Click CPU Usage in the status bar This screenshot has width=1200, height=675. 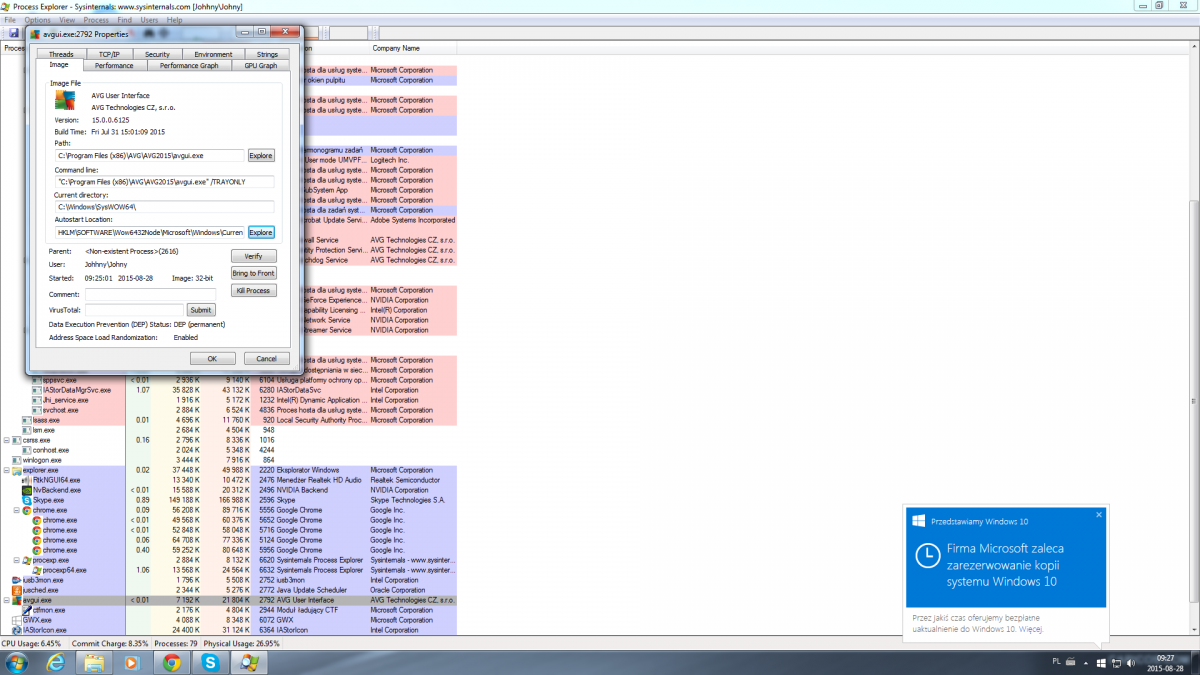click(32, 644)
